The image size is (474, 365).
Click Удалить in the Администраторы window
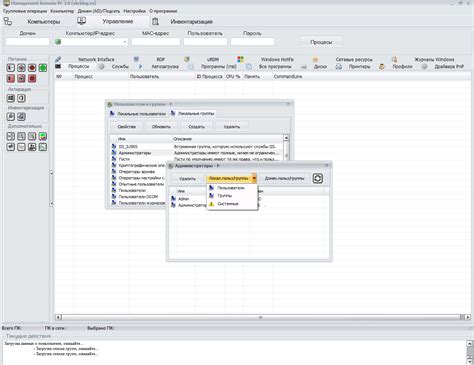pos(187,179)
